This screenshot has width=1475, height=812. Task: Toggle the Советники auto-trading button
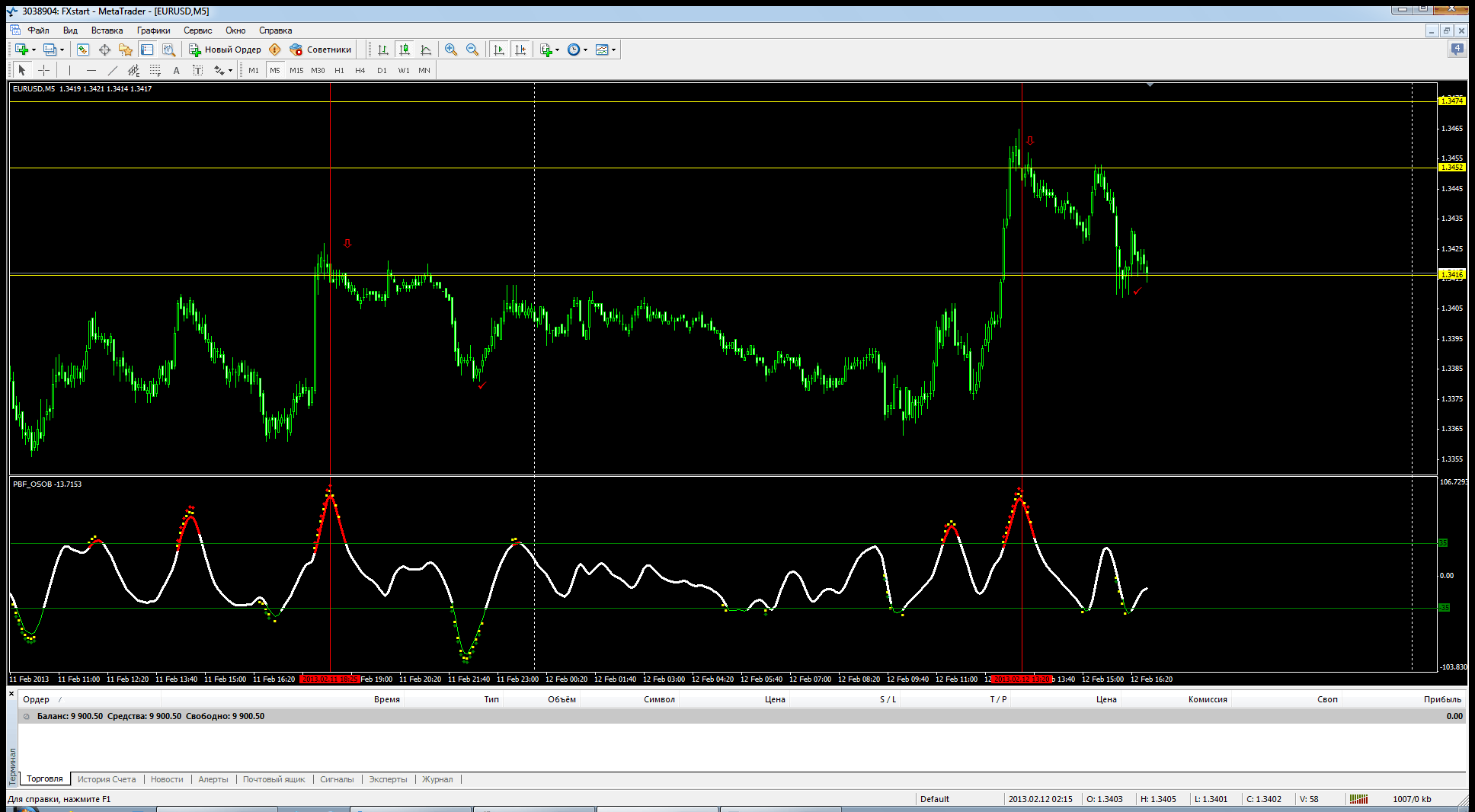point(320,50)
